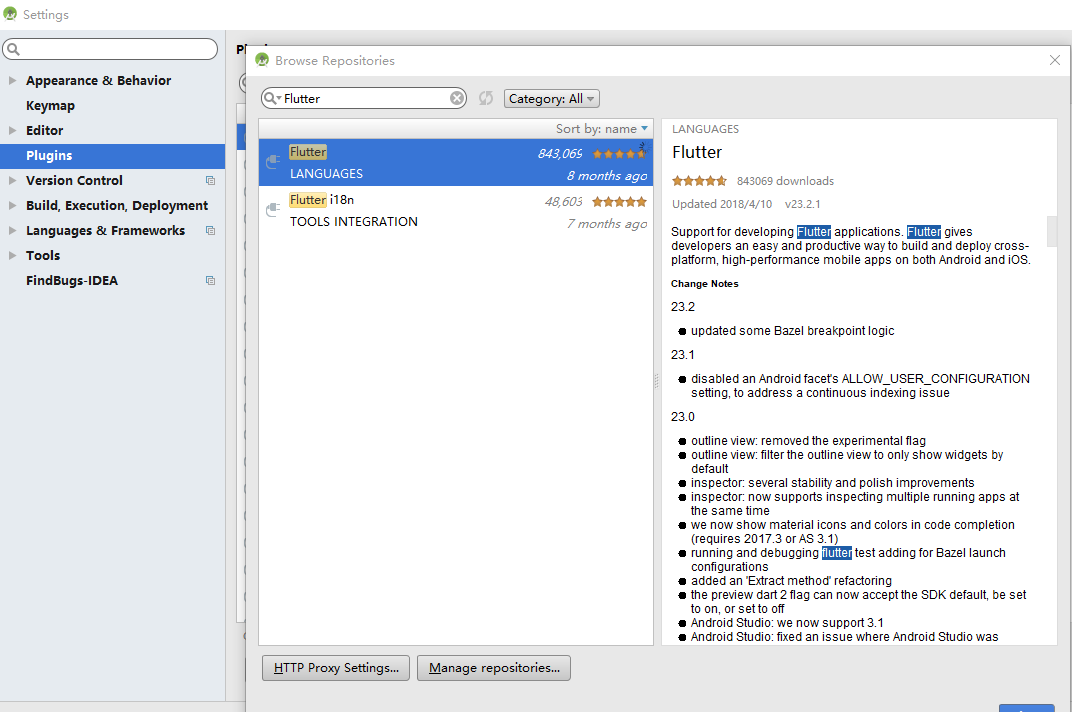Click the LANGUAGES label in details pane
The width and height of the screenshot is (1072, 712).
tap(705, 129)
